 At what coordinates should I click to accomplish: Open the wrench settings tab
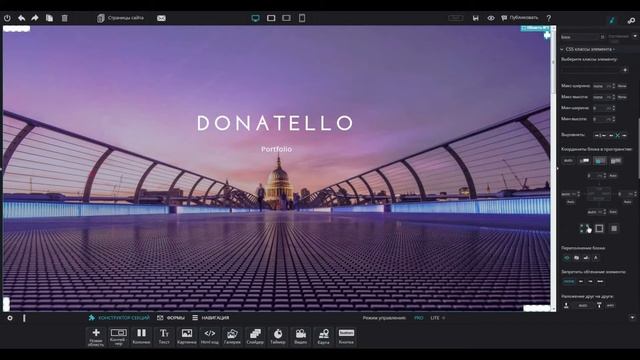pos(631,20)
